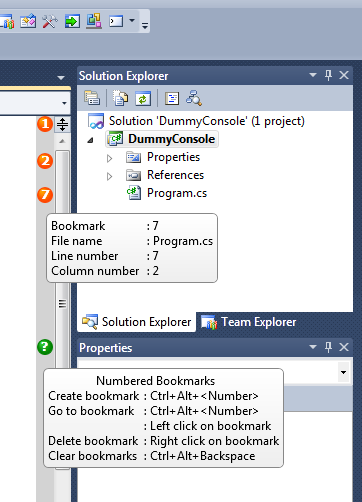Select the Properties folder in the tree
This screenshot has width=362, height=502.
tap(173, 157)
